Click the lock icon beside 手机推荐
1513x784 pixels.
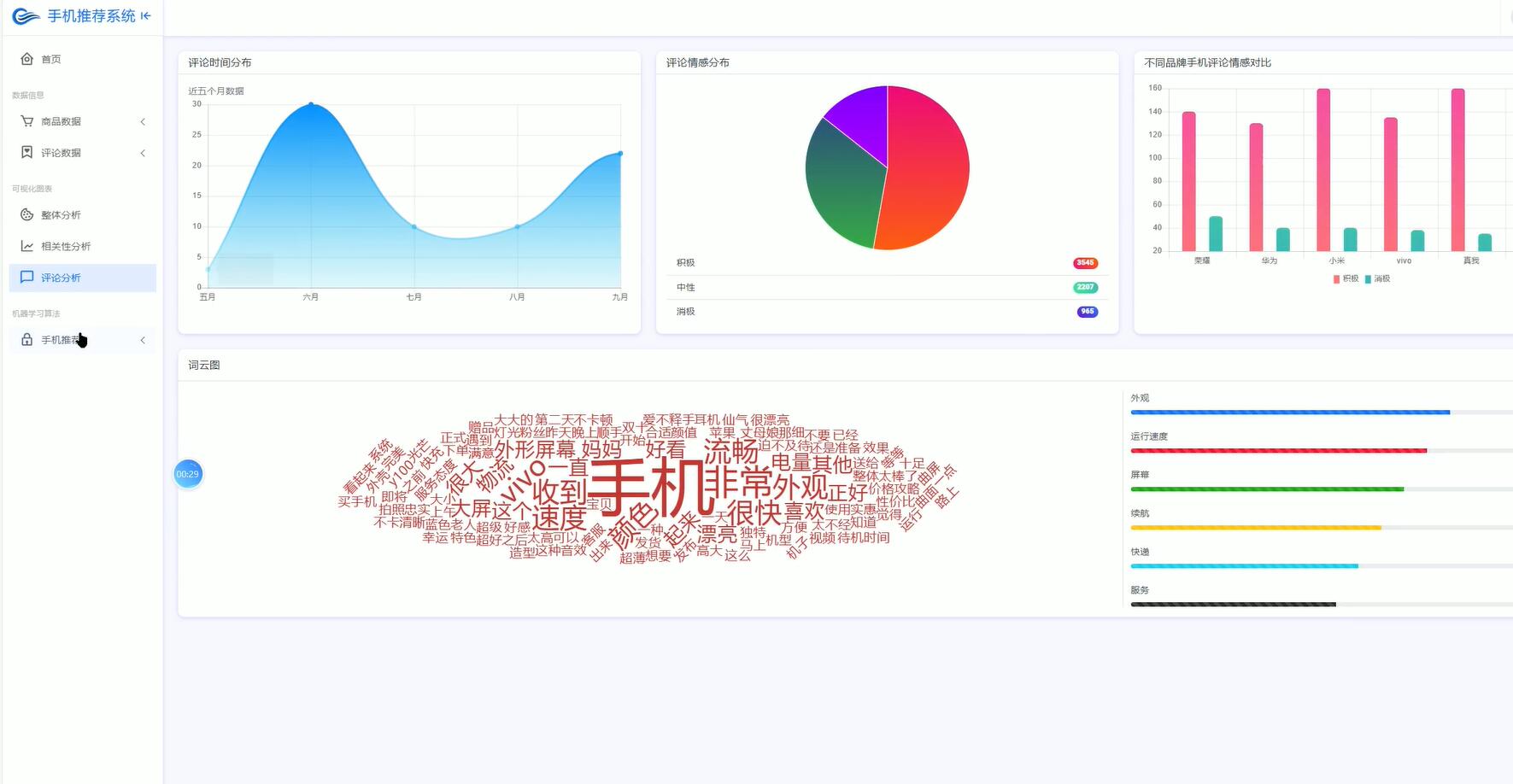click(x=26, y=339)
